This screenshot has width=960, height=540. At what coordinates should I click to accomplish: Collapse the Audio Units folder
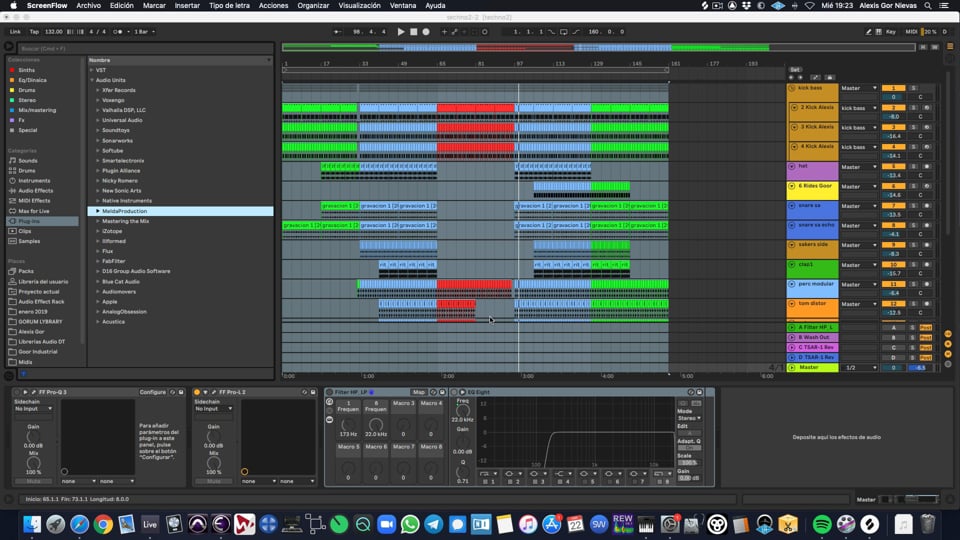[x=92, y=80]
